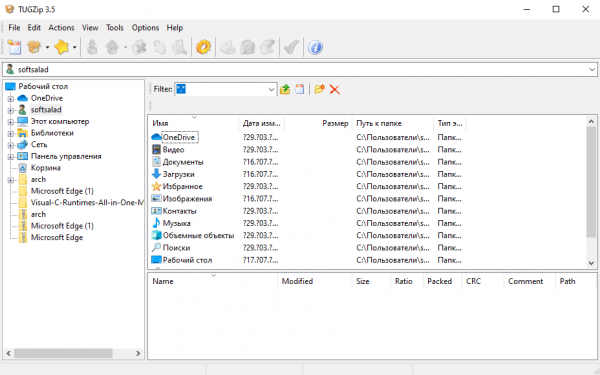The width and height of the screenshot is (600, 375).
Task: Click the Музыка note icon in list
Action: tap(157, 223)
